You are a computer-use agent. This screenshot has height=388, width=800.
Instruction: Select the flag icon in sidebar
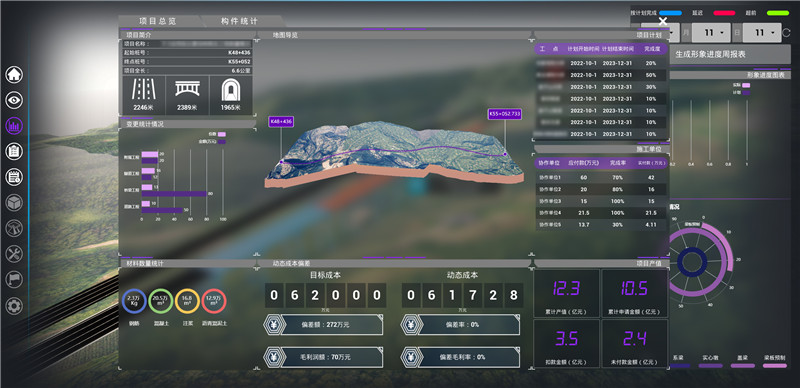14,279
